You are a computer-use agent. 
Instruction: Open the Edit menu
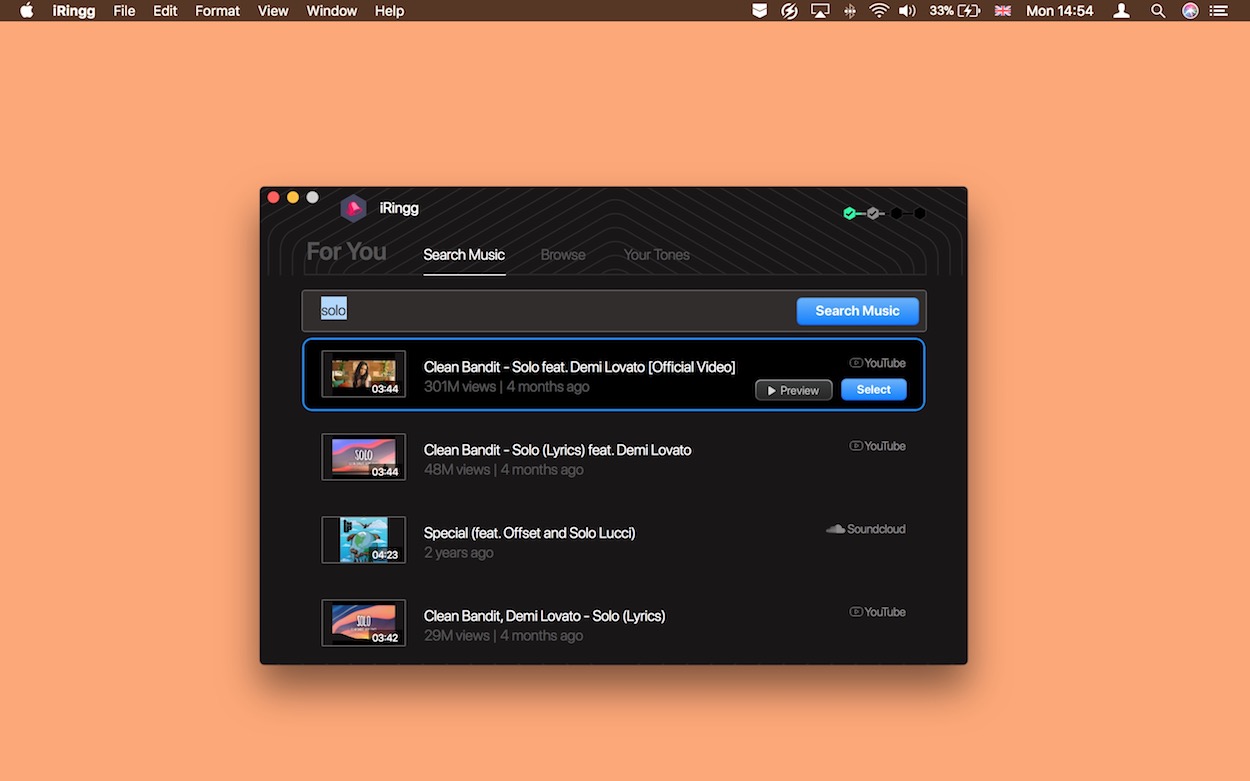pos(165,11)
